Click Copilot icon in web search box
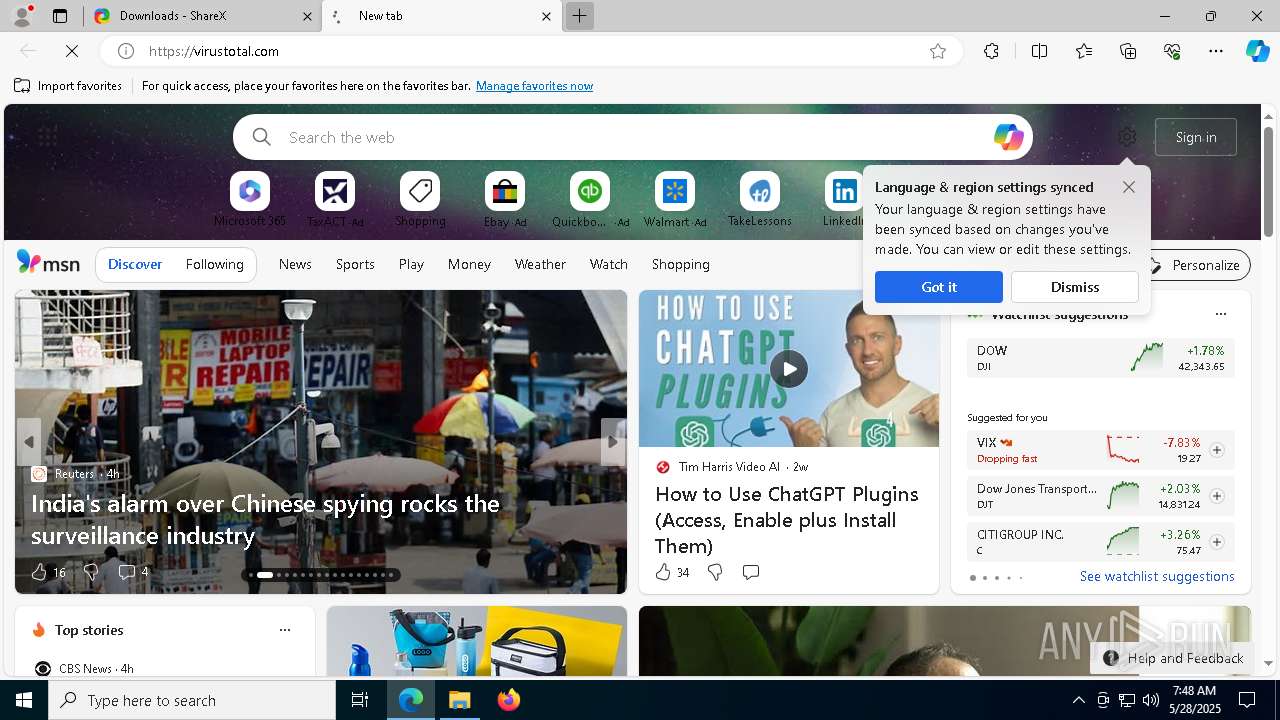This screenshot has height=720, width=1280. coord(1008,137)
